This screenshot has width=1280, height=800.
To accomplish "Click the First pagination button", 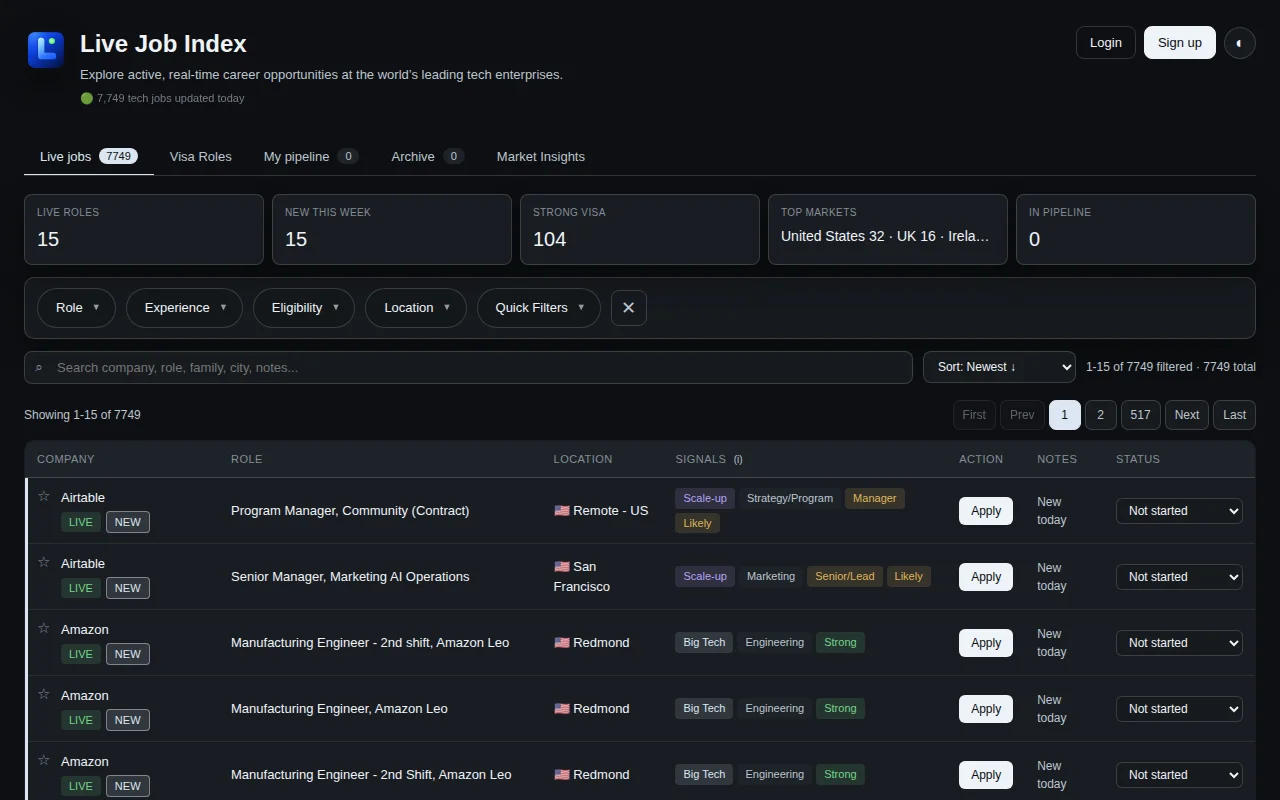I will [x=974, y=415].
